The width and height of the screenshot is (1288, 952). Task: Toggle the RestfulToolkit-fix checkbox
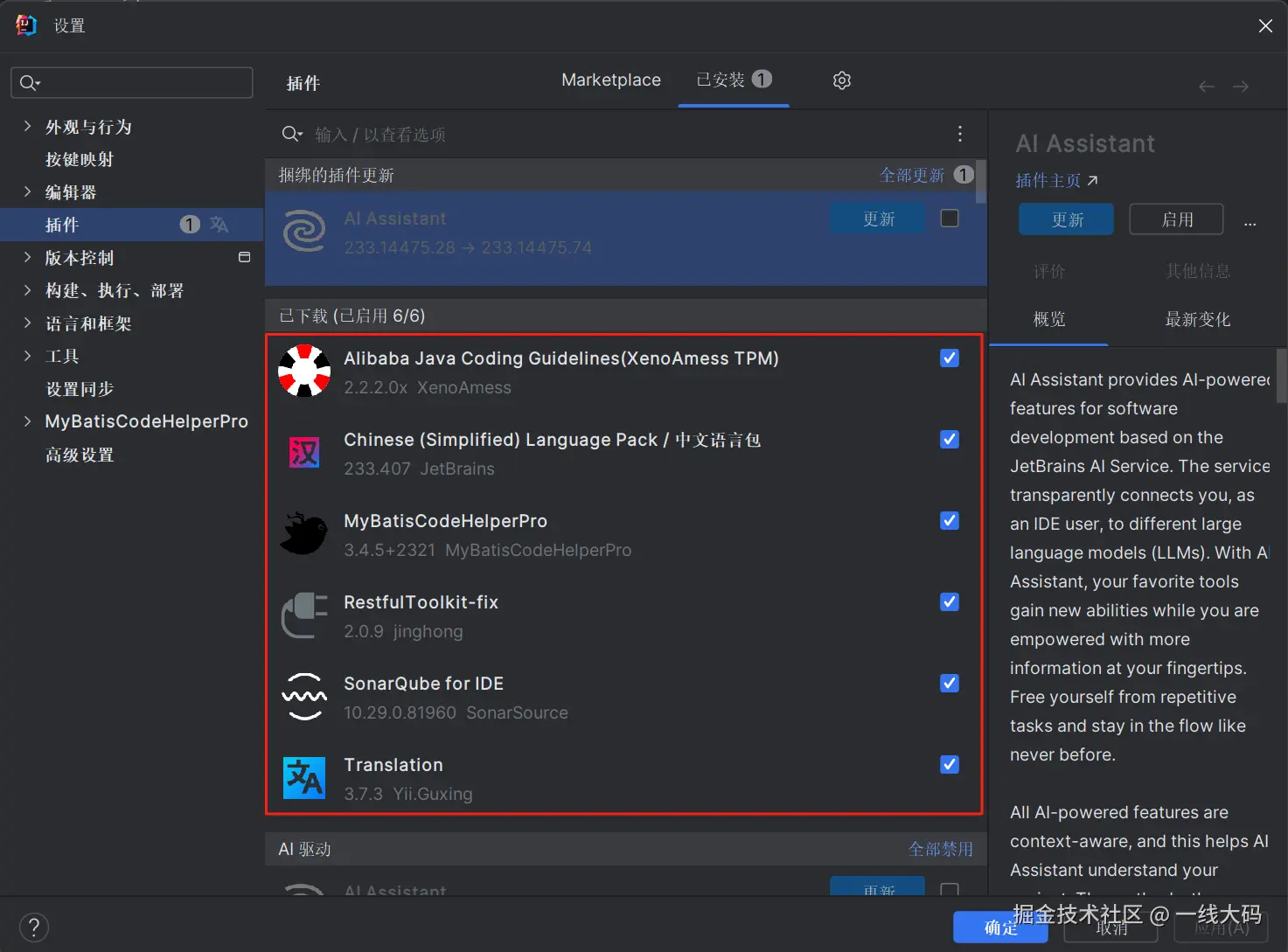coord(950,602)
